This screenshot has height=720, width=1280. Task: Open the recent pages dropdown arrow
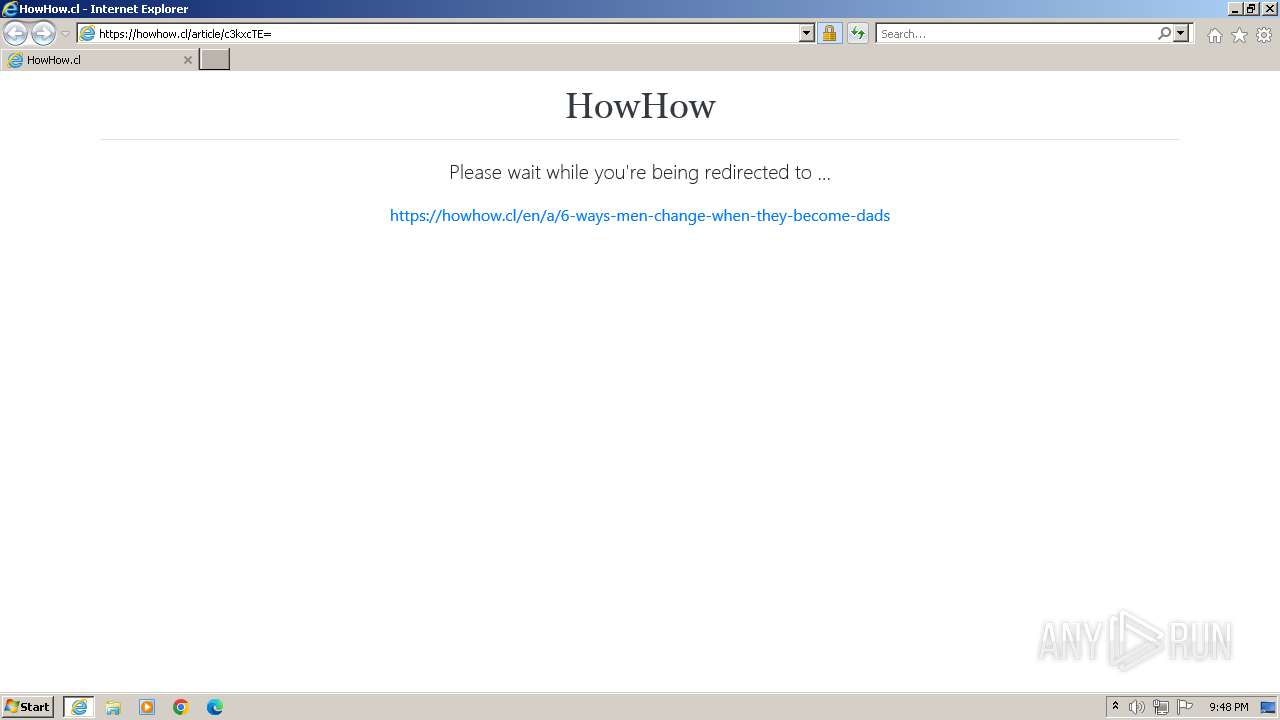pyautogui.click(x=65, y=34)
